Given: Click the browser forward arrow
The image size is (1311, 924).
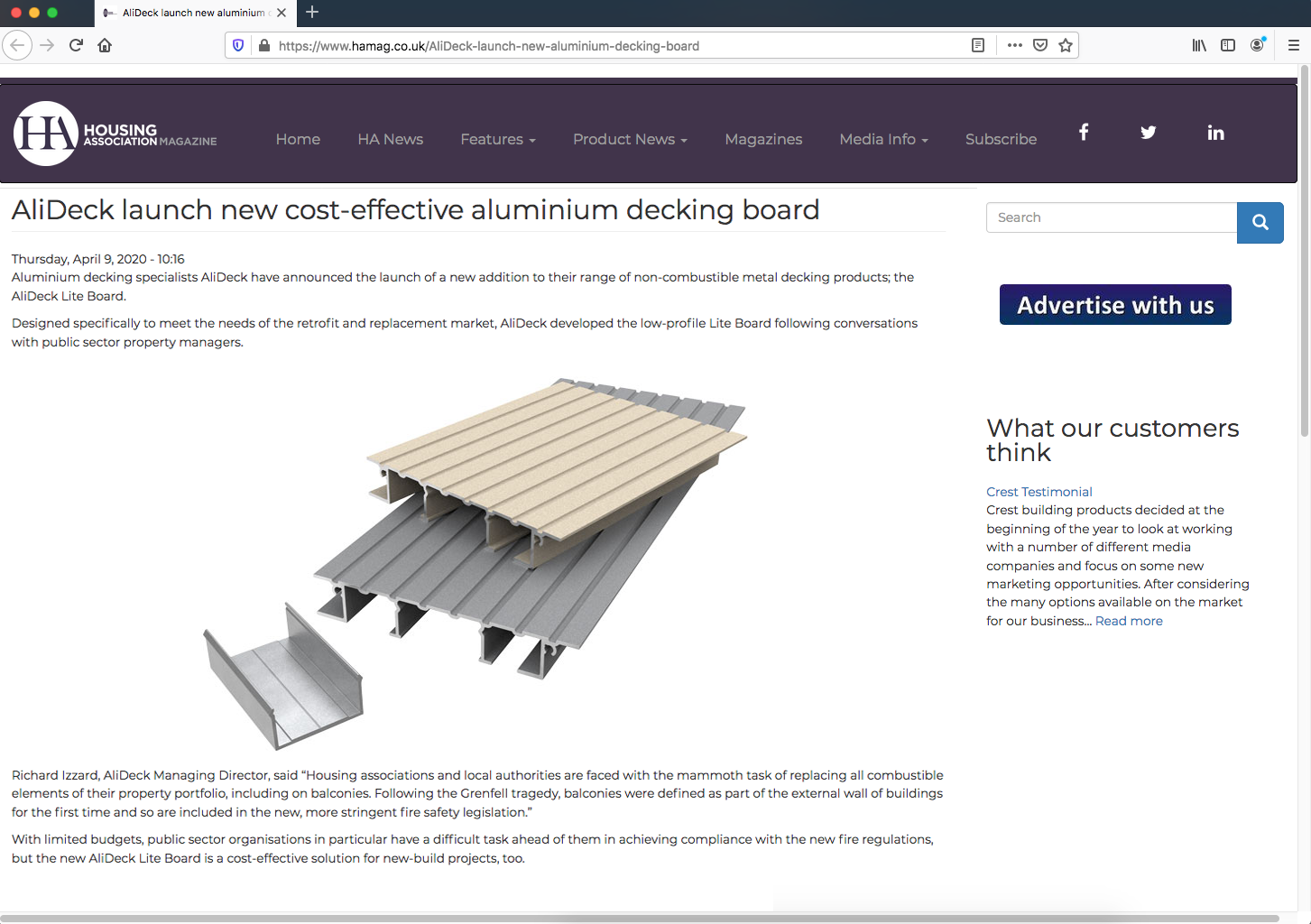Looking at the screenshot, I should (47, 45).
